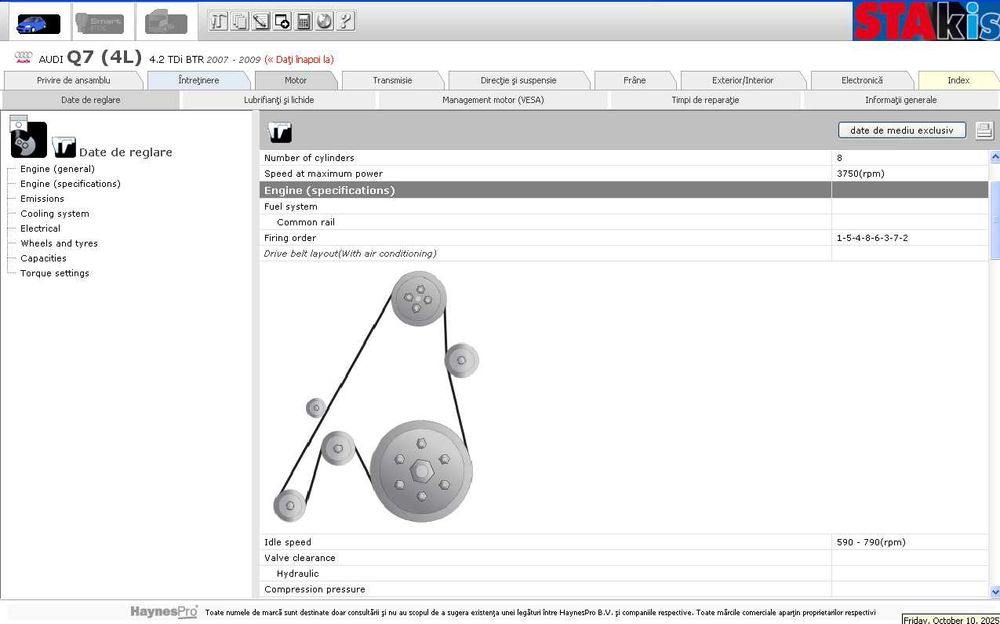Select Capacities in the tree

click(x=43, y=258)
